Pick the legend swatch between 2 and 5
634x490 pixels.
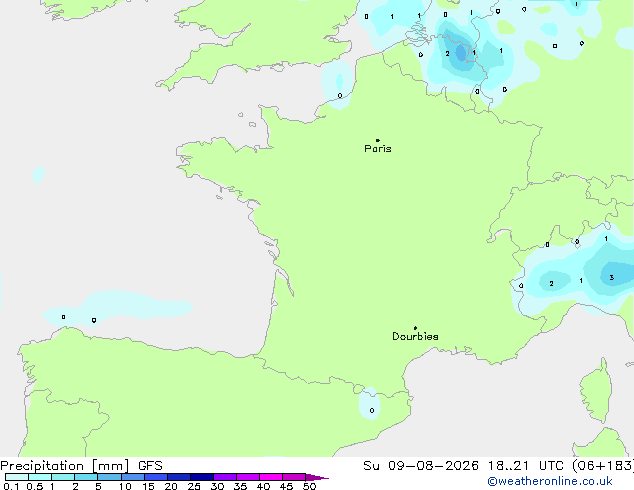[x=86, y=477]
